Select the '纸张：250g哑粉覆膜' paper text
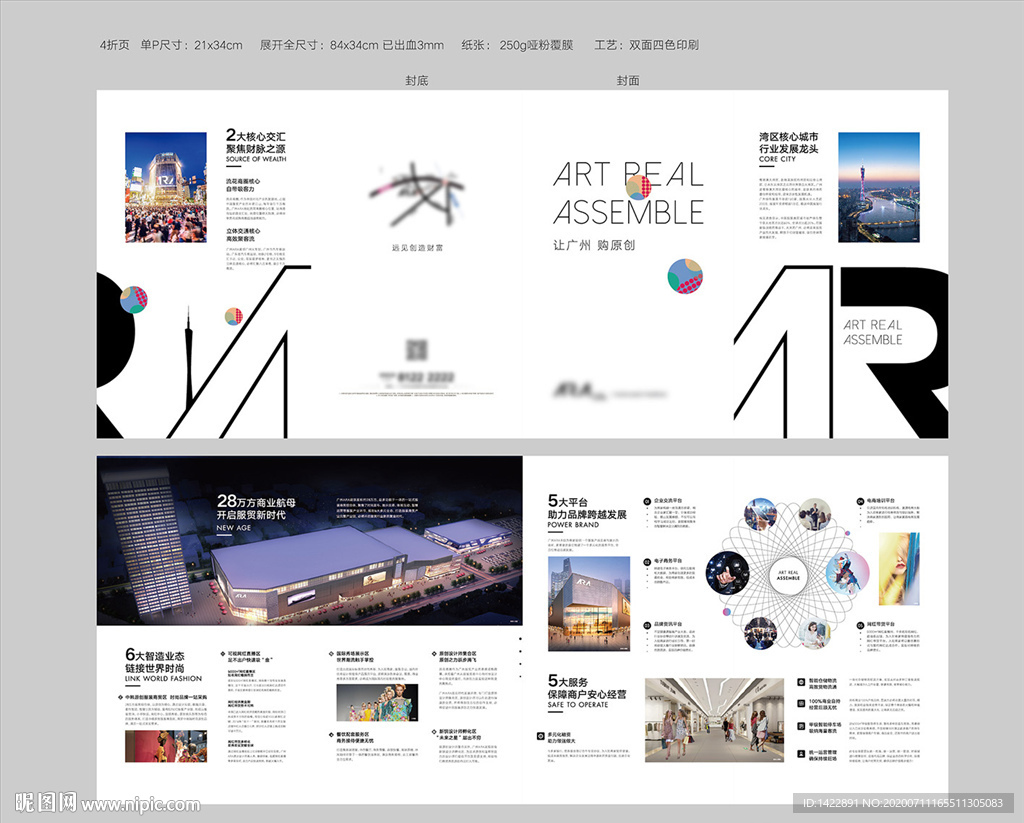The image size is (1024, 823). click(517, 45)
